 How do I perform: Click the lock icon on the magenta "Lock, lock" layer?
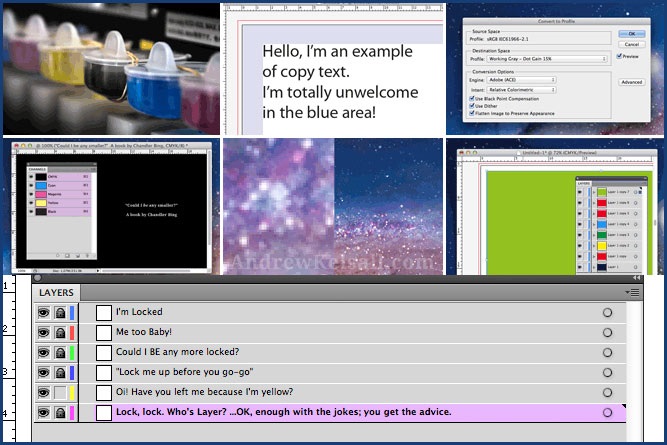point(60,413)
